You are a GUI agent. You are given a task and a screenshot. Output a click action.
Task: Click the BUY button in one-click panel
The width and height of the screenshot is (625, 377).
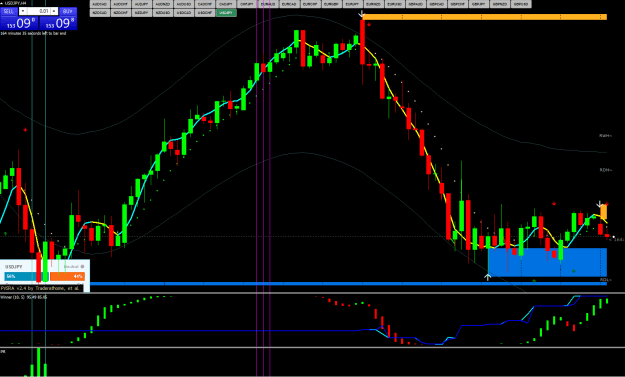(x=68, y=12)
